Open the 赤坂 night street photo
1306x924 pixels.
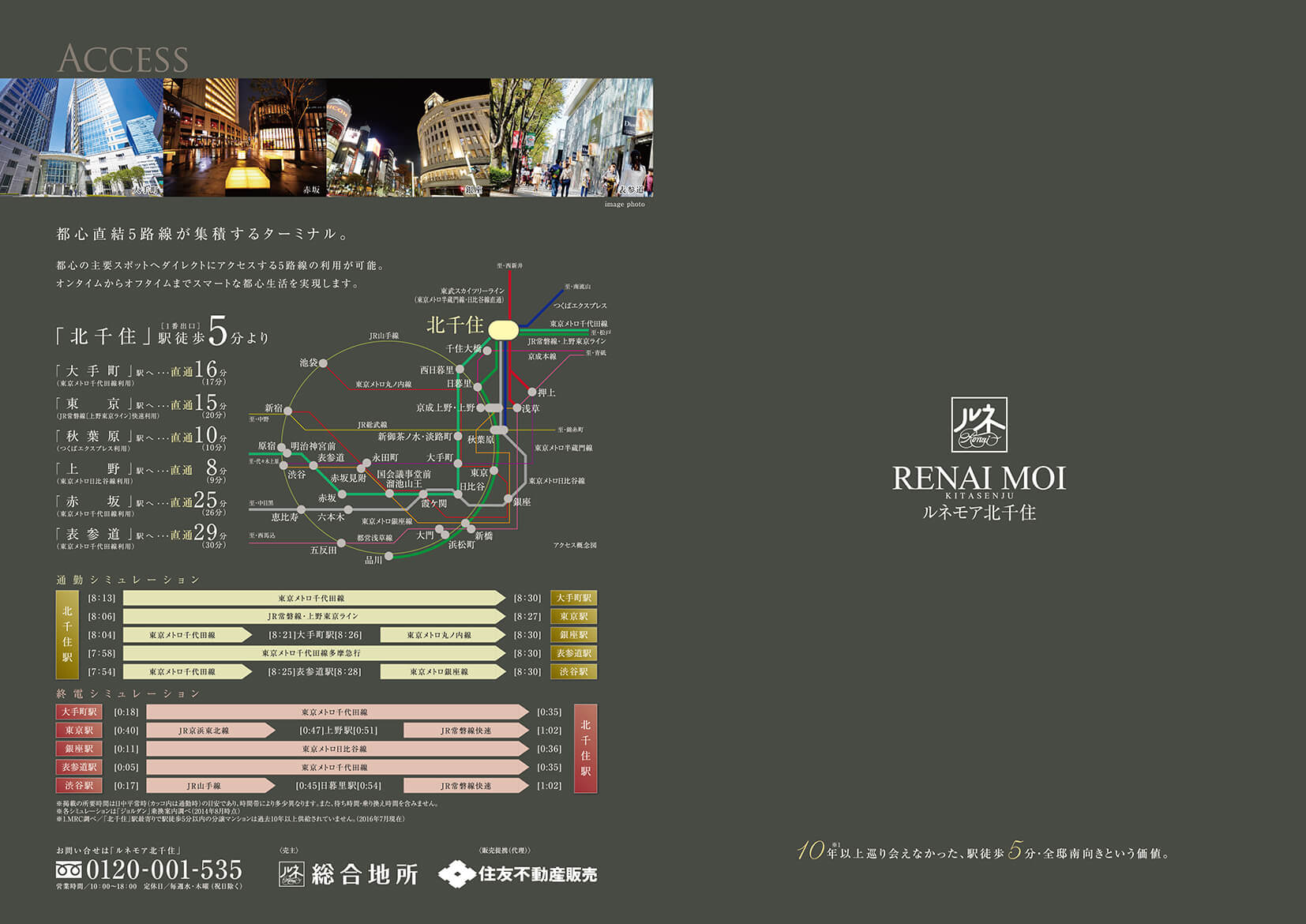(245, 137)
